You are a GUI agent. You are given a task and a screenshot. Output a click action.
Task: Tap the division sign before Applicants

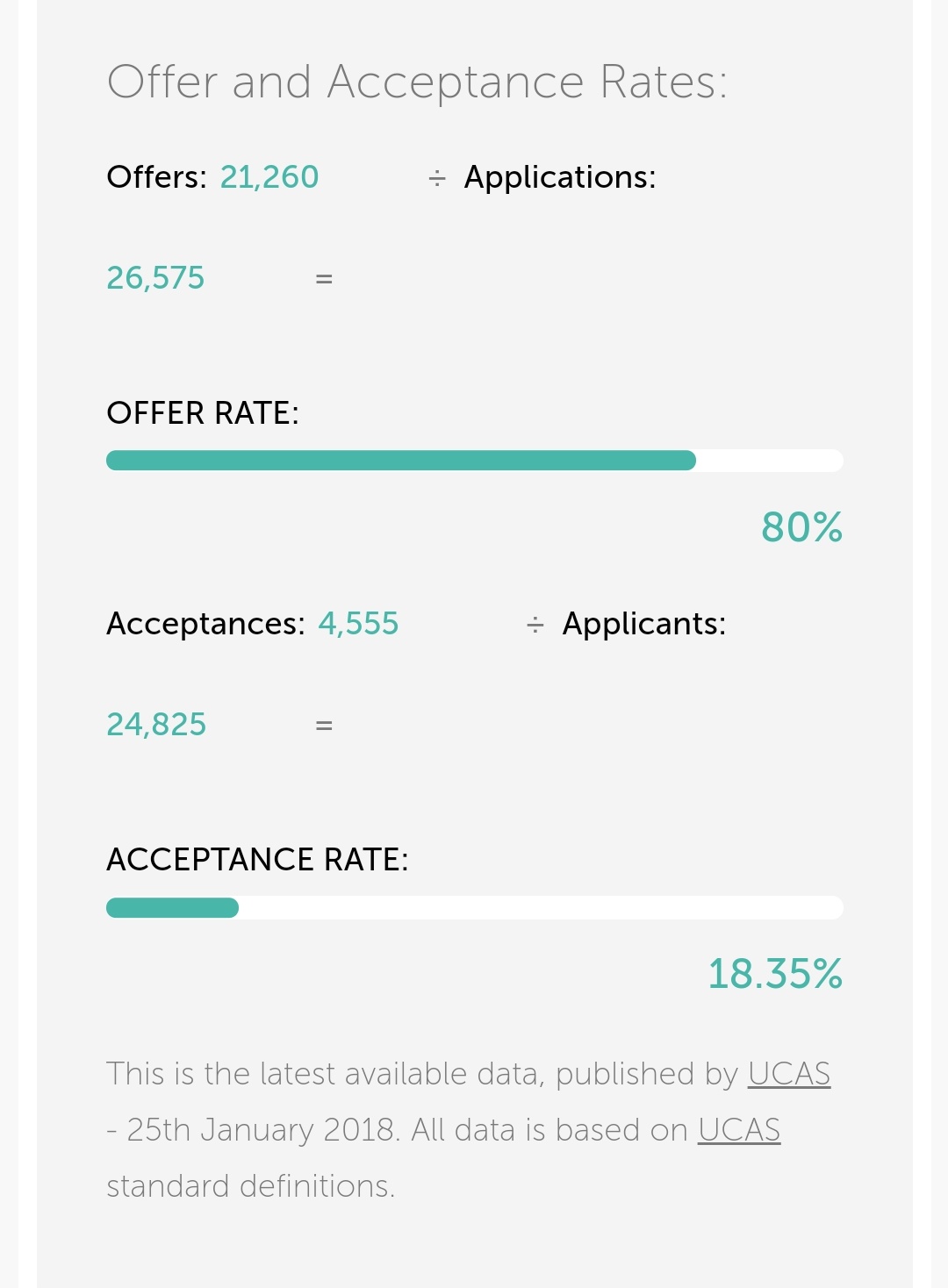[x=535, y=626]
